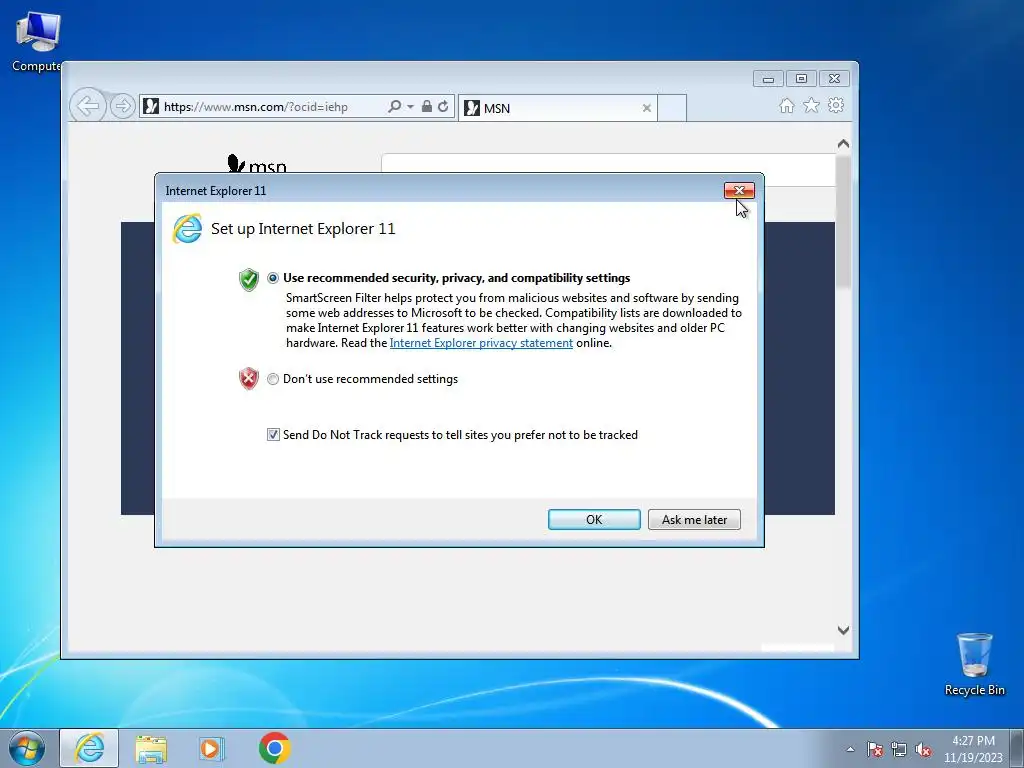1024x768 pixels.
Task: Click the network icon in system tray
Action: 899,749
